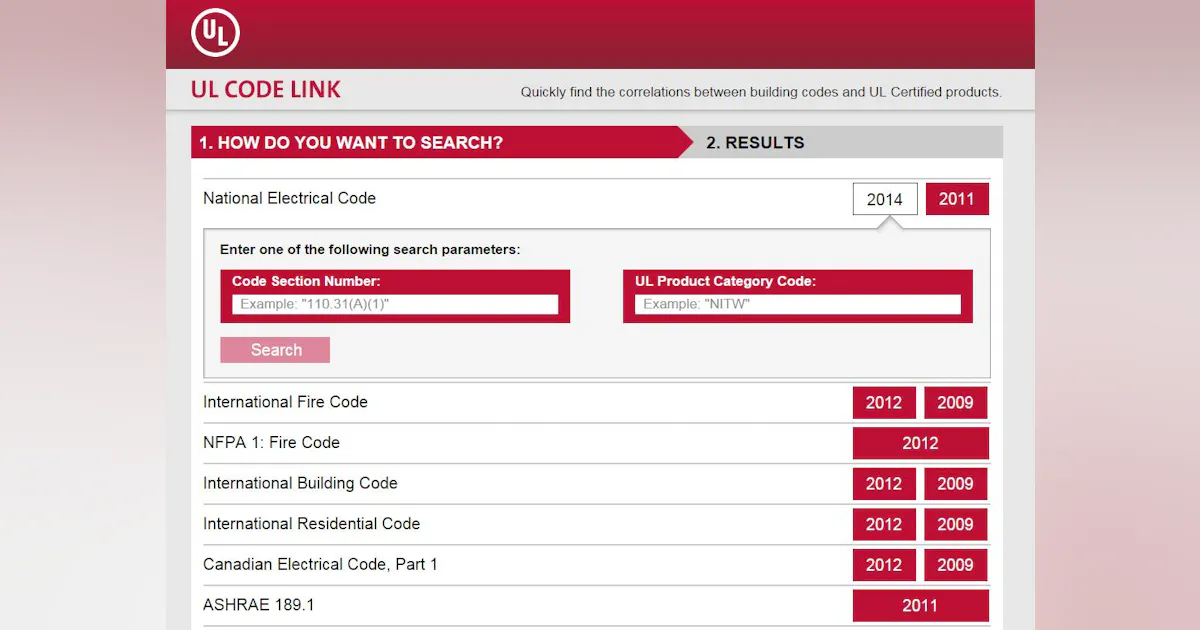Select National Electrical Code 2011 edition
1200x630 pixels.
pos(957,199)
